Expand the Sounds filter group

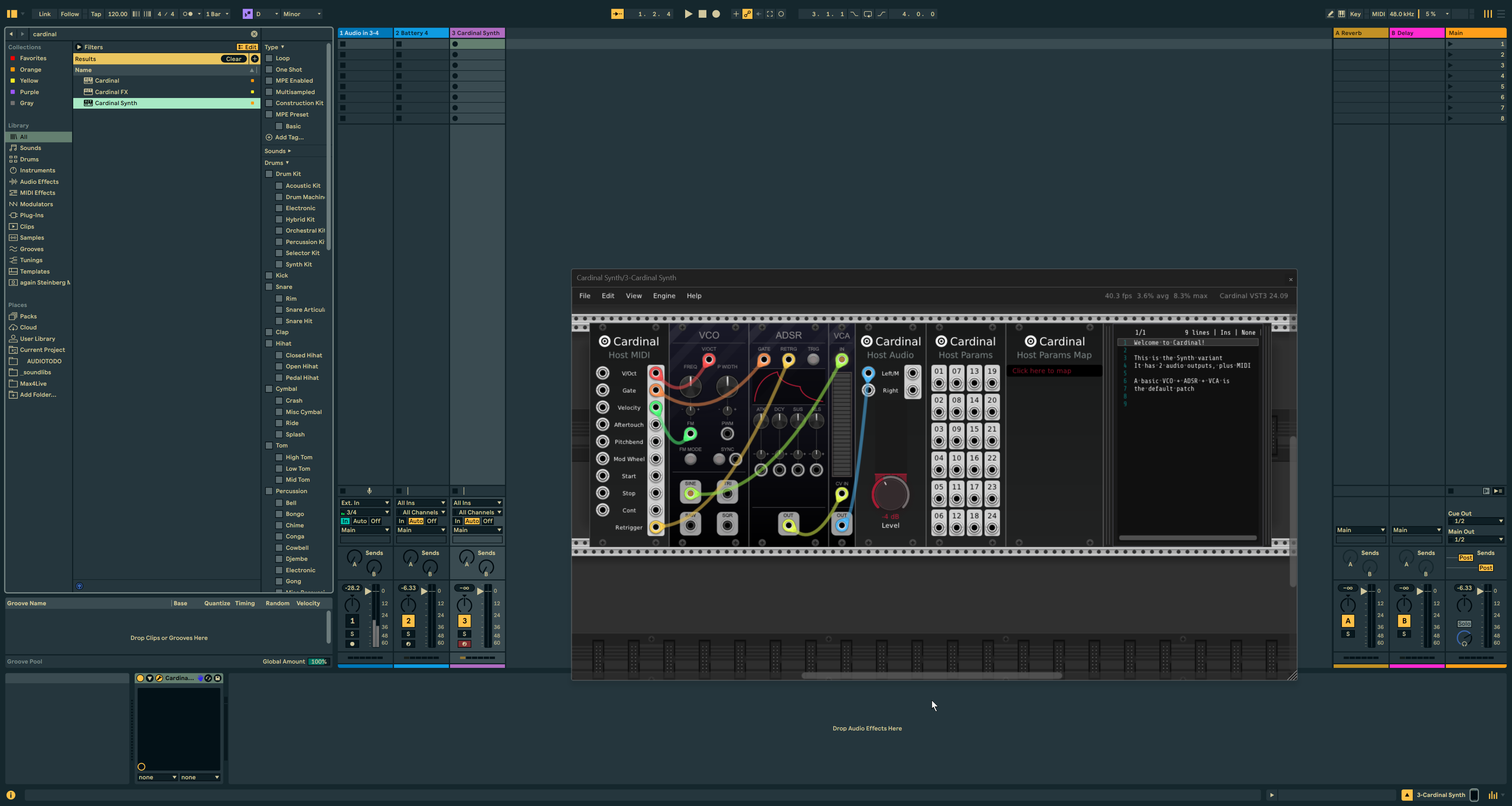(x=278, y=151)
